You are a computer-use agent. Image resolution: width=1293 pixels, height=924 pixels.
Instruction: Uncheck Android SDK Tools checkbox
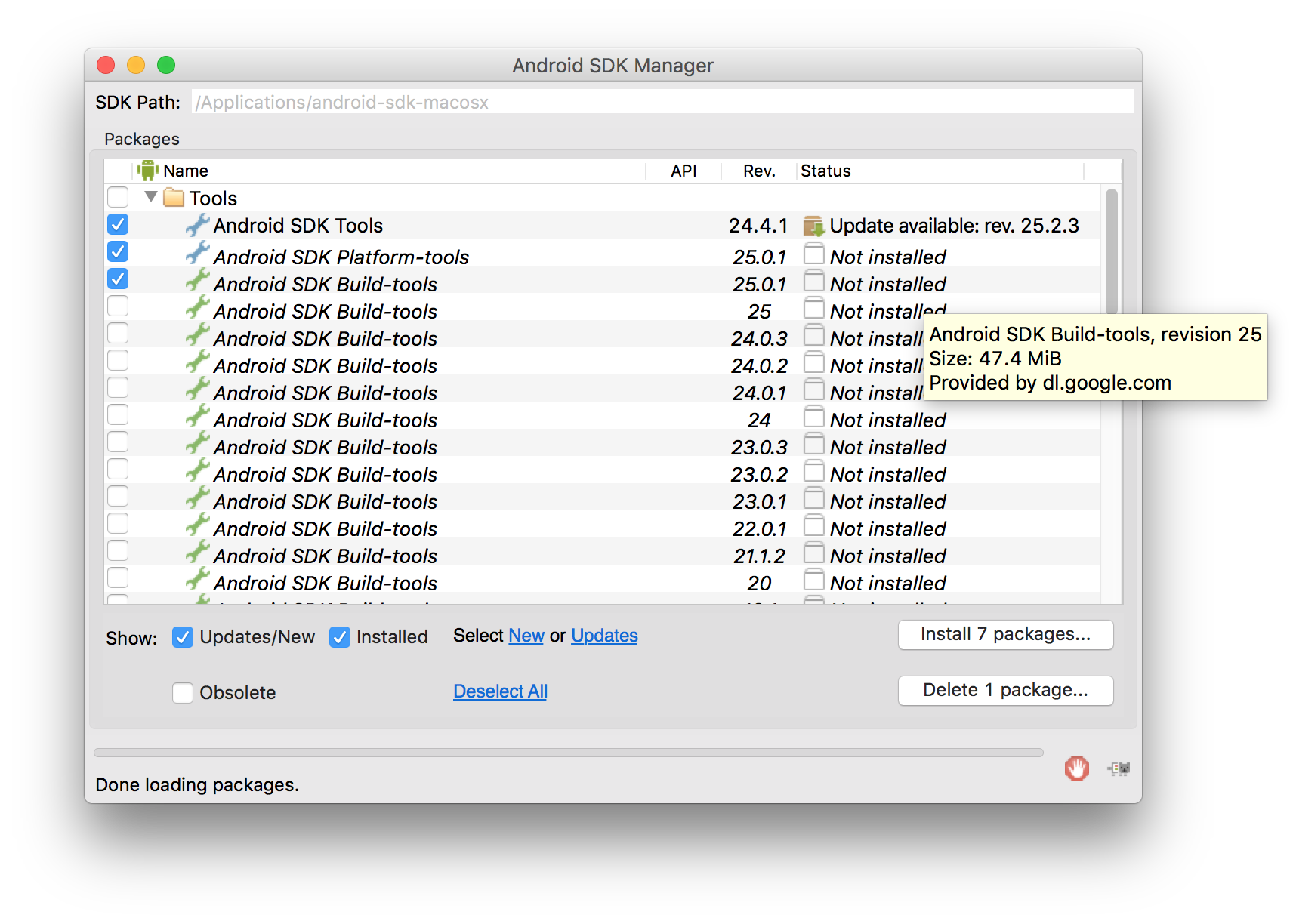pos(118,224)
